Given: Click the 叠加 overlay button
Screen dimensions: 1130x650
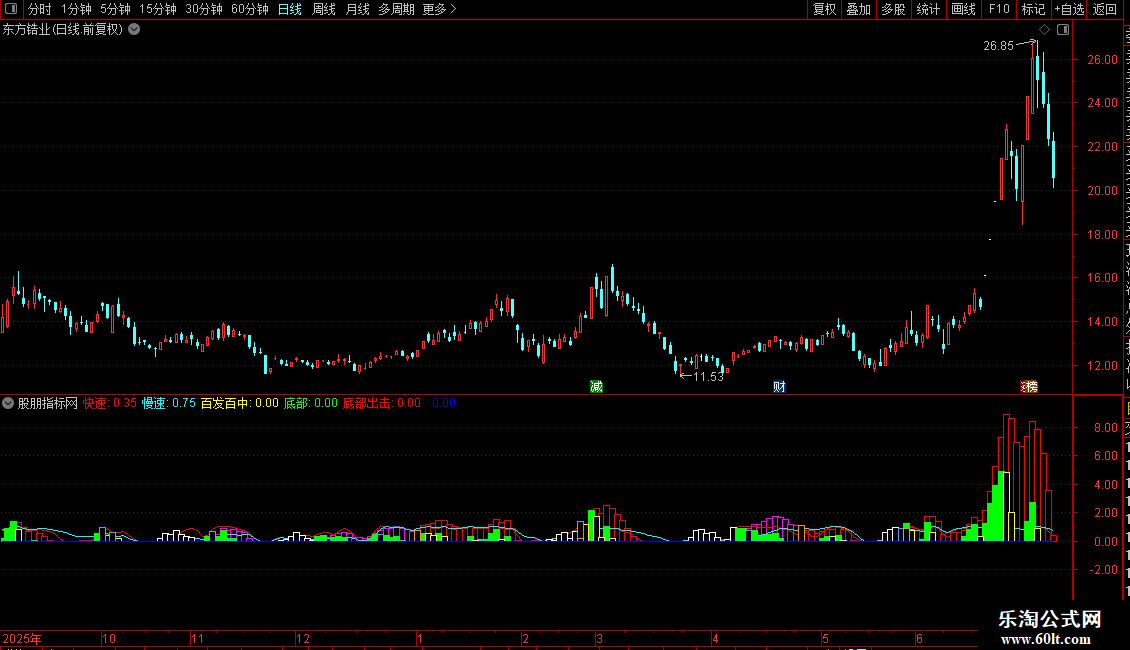Looking at the screenshot, I should point(859,9).
